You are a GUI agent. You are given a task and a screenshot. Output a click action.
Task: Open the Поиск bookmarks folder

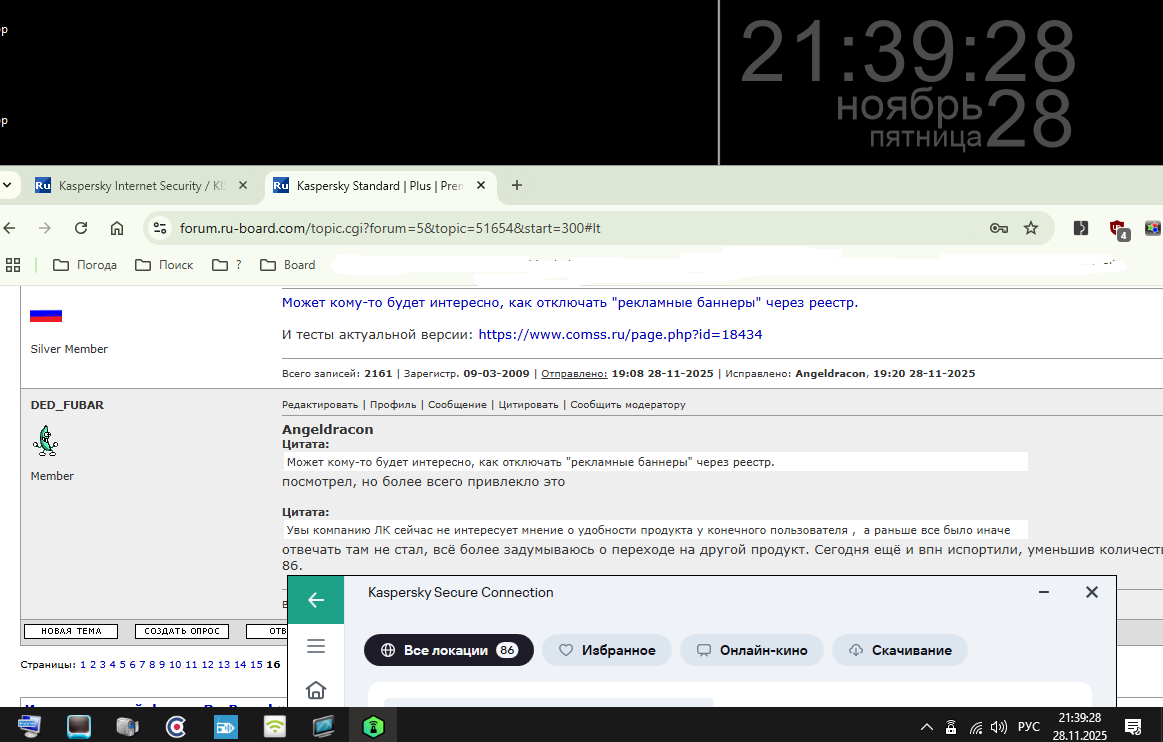coord(164,265)
